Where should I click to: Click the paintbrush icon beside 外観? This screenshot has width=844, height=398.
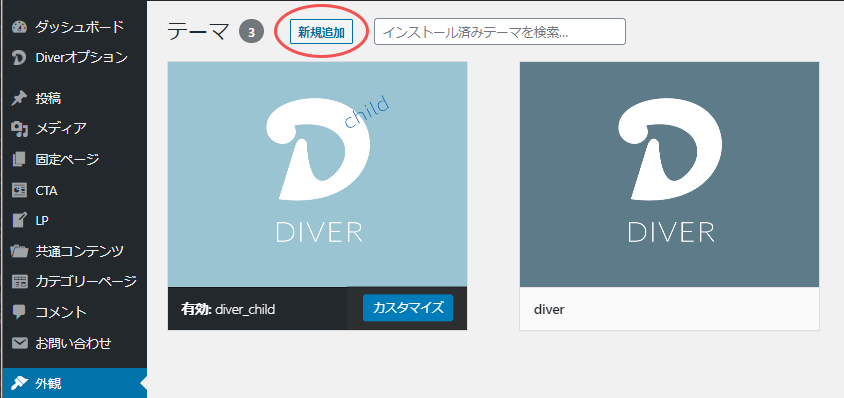19,383
